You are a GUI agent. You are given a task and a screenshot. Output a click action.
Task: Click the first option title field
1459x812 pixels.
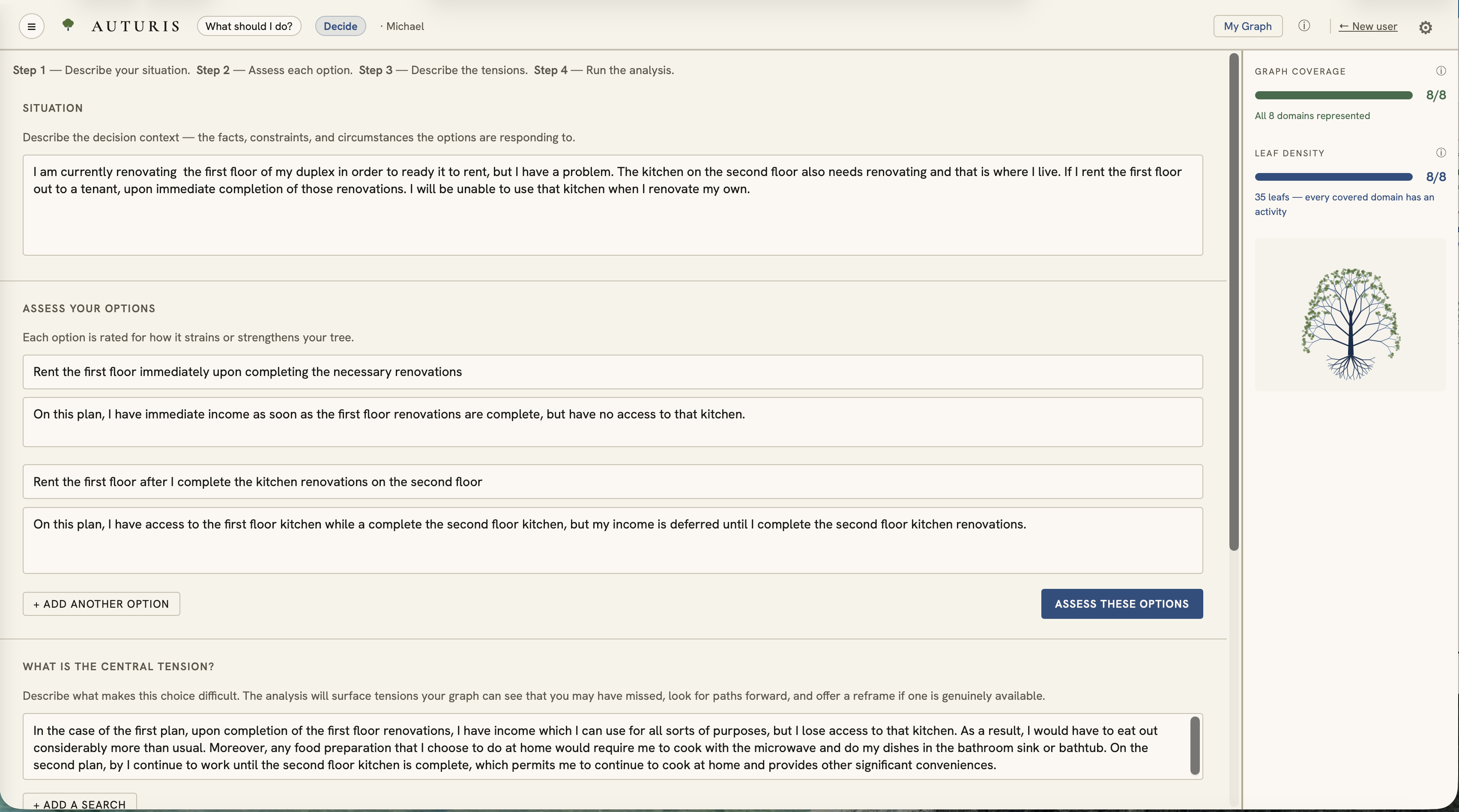(612, 372)
